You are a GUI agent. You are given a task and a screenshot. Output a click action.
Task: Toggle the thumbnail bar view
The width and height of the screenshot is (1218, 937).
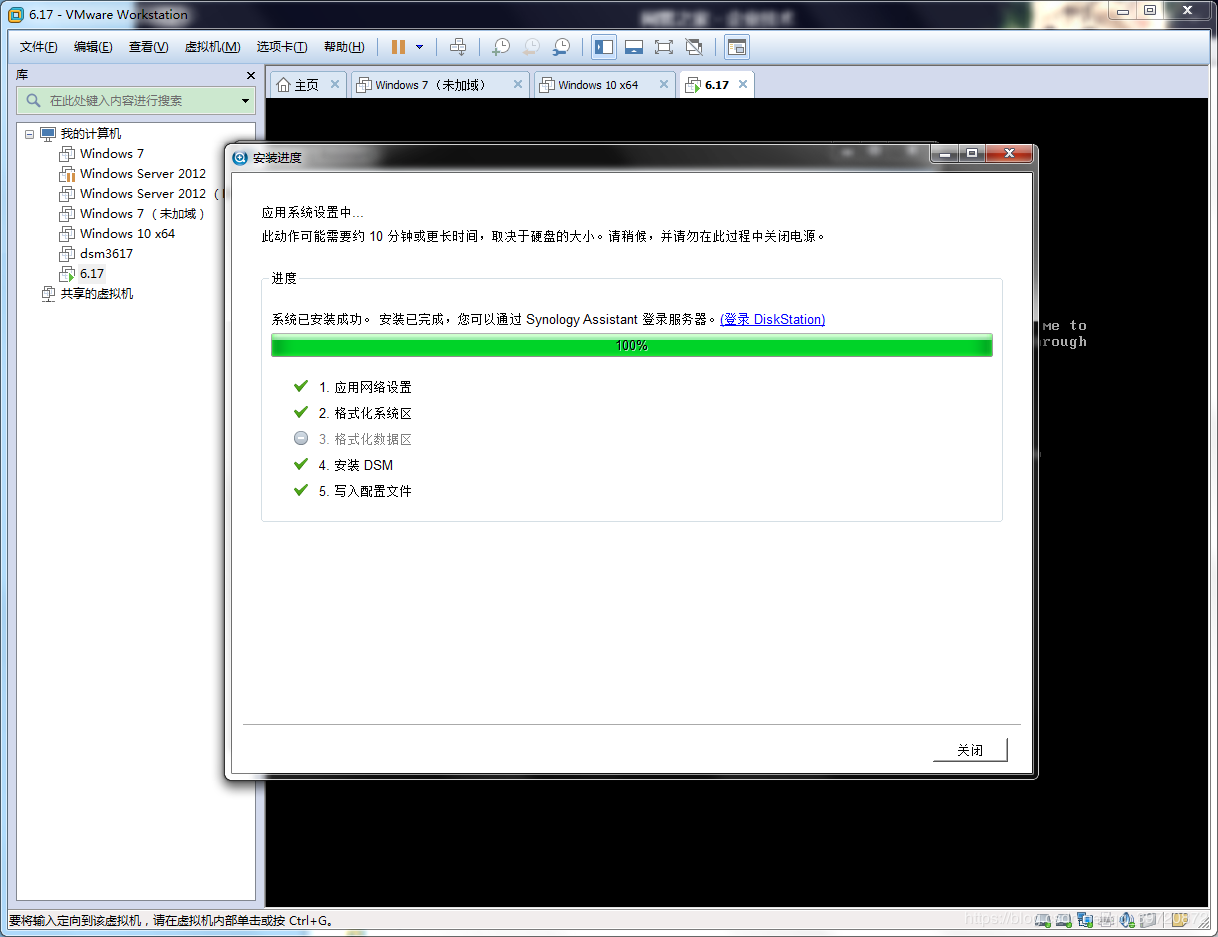(633, 47)
